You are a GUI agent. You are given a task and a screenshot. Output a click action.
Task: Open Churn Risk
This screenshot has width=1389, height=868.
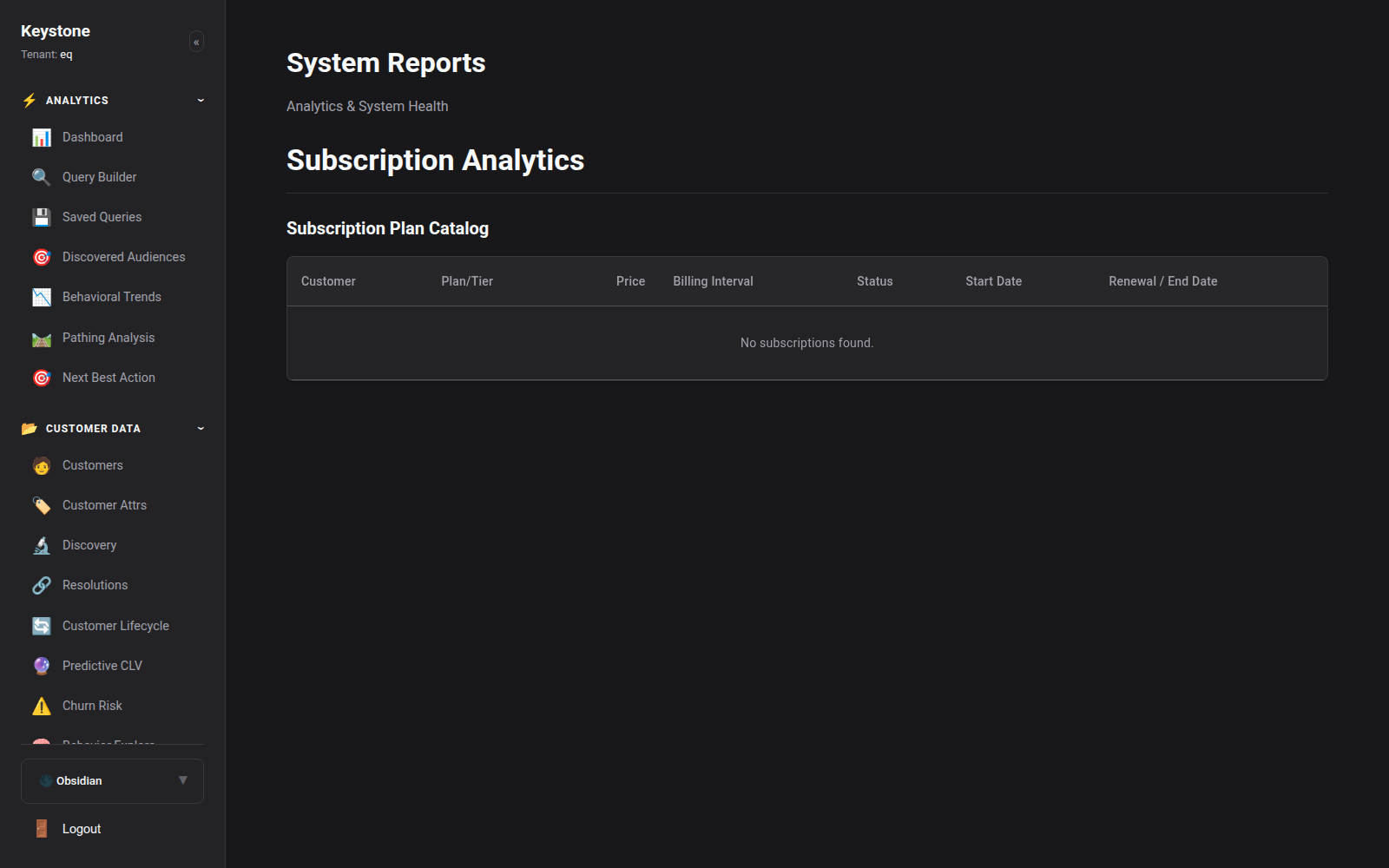tap(93, 706)
